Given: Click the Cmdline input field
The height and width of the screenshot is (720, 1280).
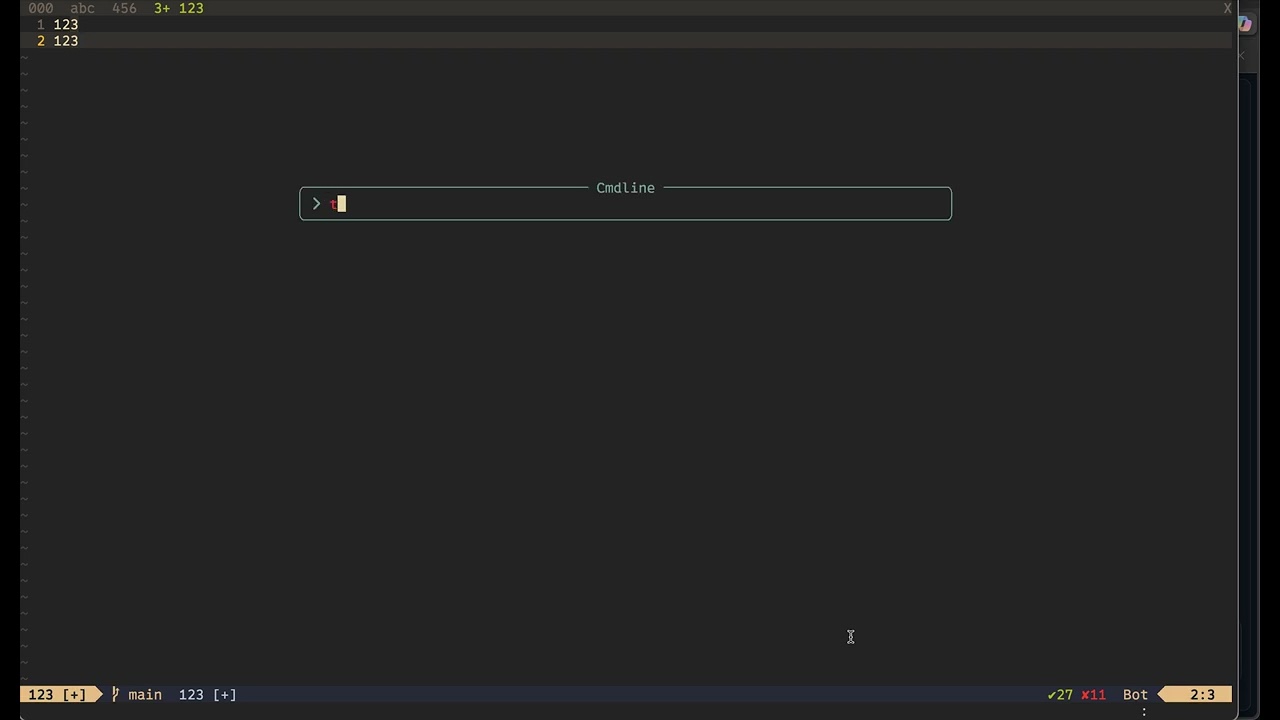Looking at the screenshot, I should pos(625,204).
